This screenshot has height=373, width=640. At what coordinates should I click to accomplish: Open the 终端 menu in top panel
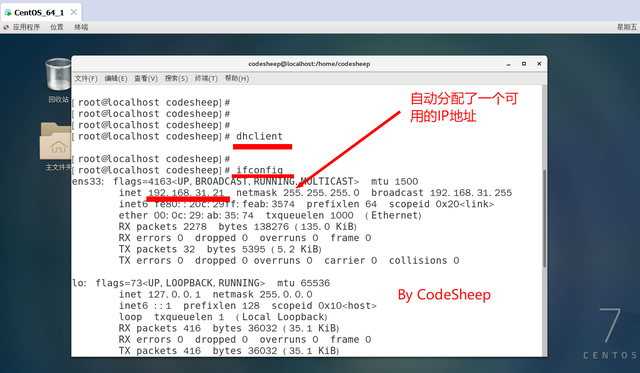tap(81, 27)
